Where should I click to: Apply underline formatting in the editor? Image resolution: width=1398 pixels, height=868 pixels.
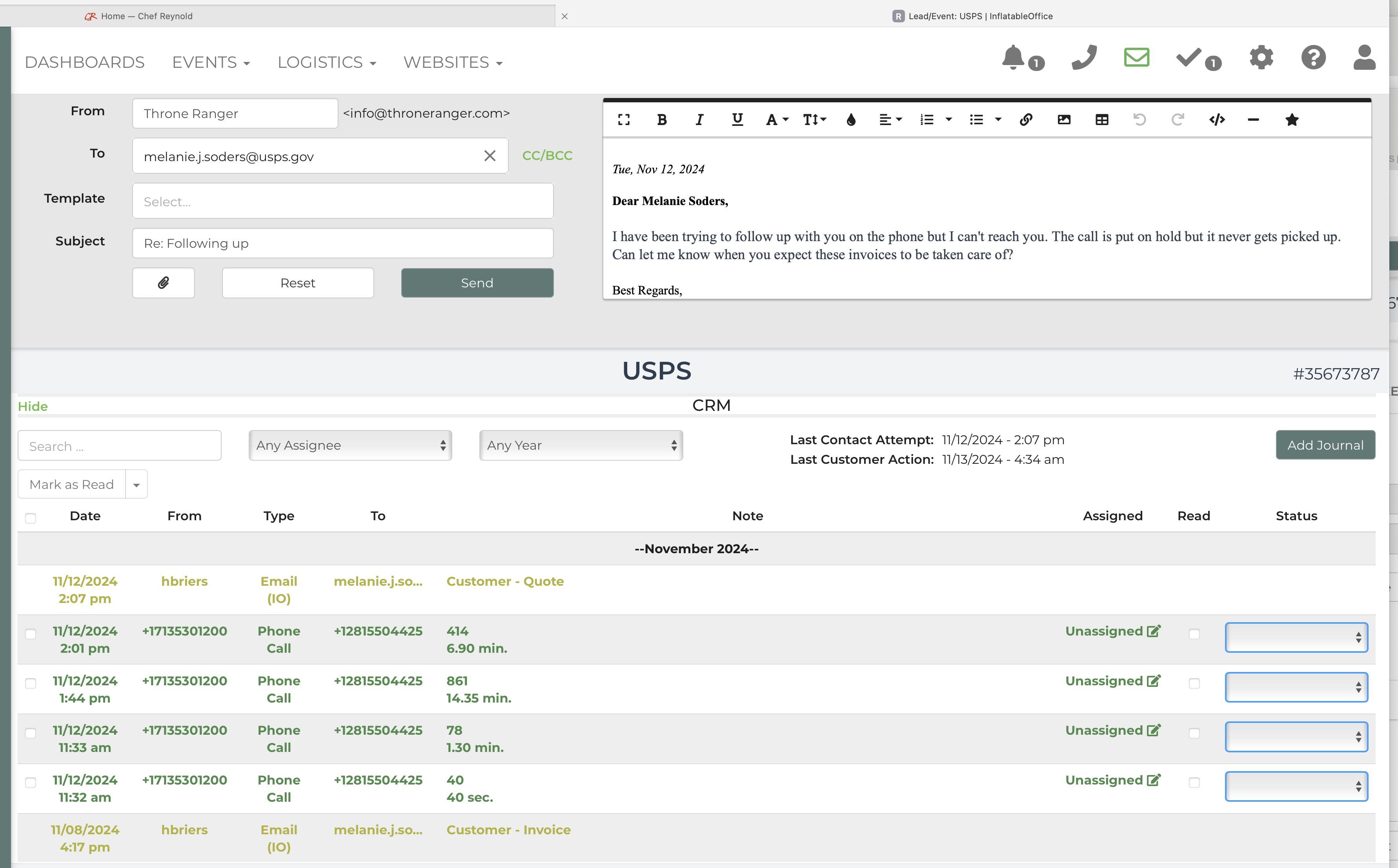[737, 120]
